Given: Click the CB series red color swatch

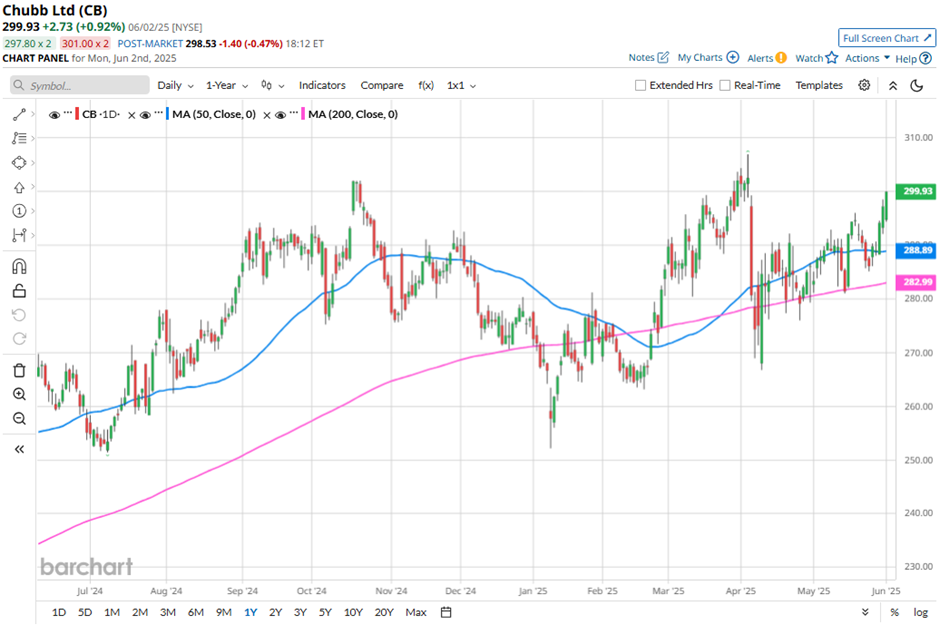Looking at the screenshot, I should pyautogui.click(x=77, y=114).
